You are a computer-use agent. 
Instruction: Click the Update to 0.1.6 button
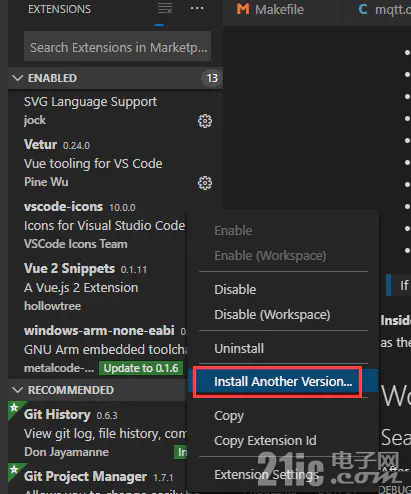coord(141,368)
